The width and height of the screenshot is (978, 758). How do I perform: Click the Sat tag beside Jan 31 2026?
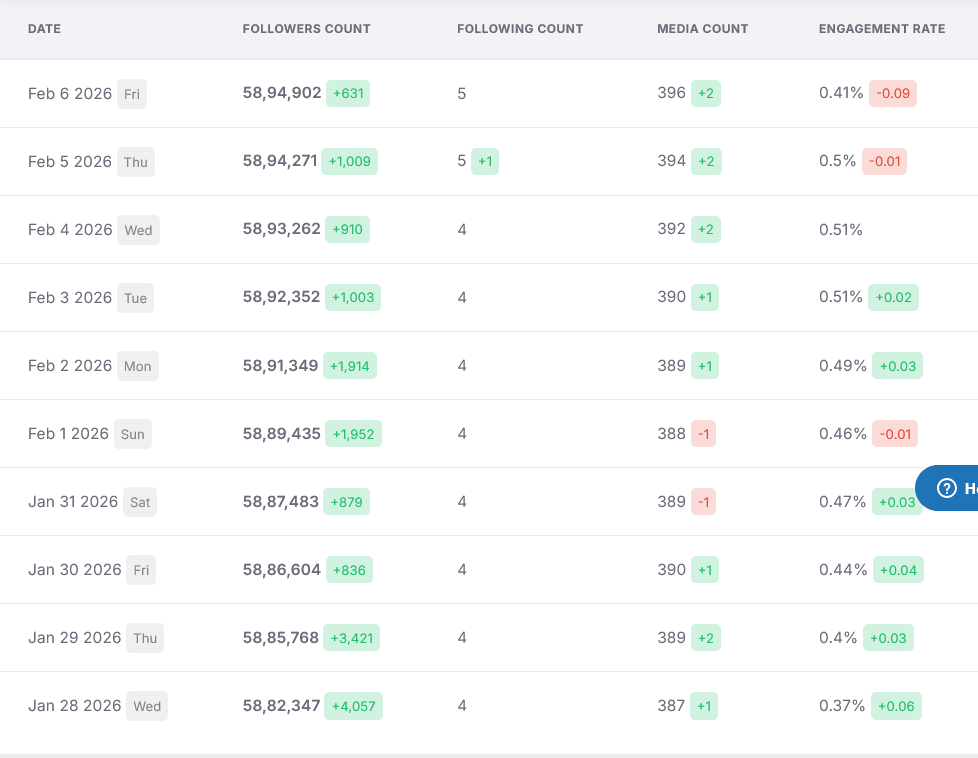[140, 502]
